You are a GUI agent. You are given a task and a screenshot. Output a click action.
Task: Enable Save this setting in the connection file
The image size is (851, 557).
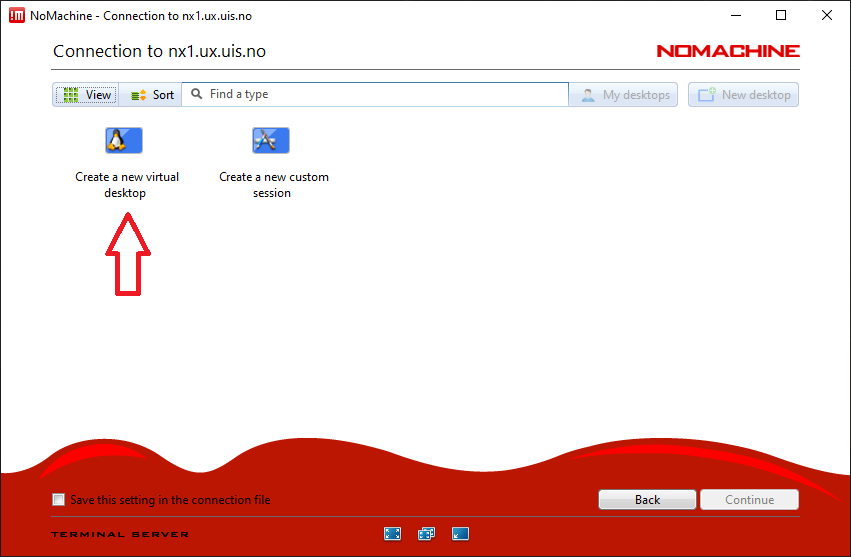[x=58, y=499]
